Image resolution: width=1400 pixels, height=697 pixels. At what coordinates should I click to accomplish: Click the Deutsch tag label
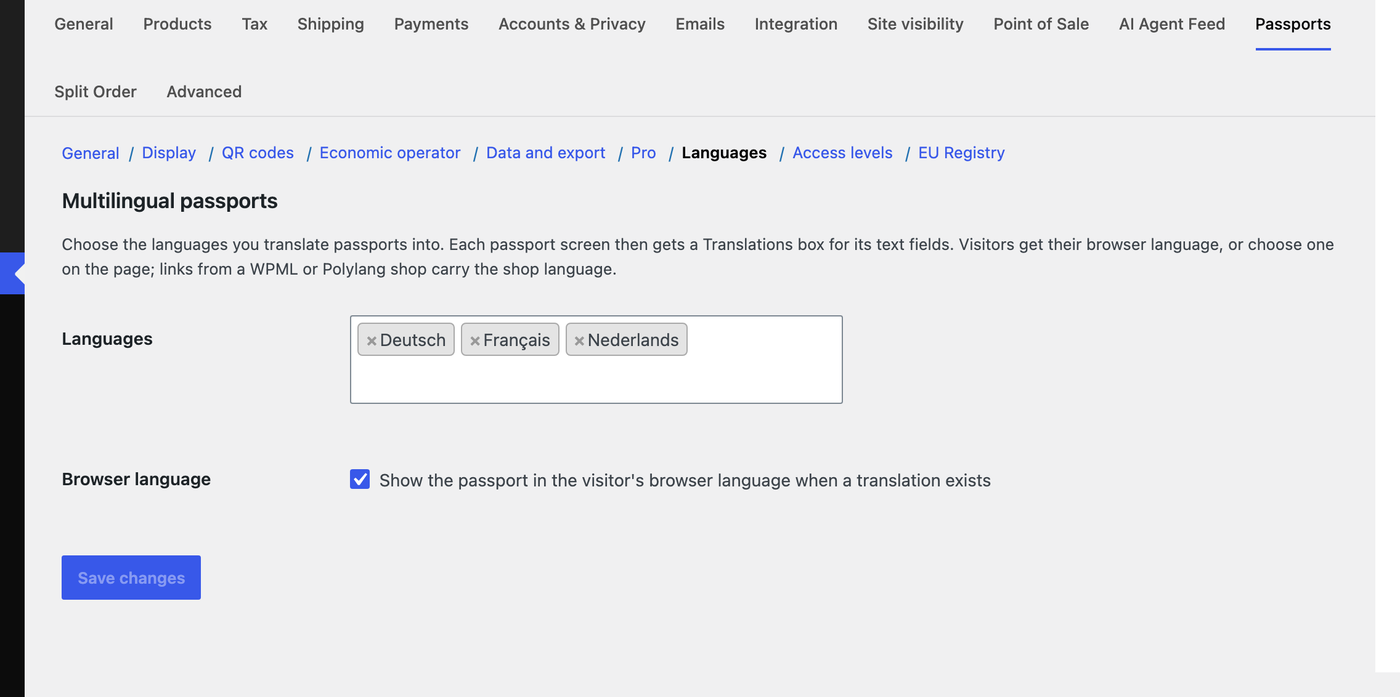[413, 340]
